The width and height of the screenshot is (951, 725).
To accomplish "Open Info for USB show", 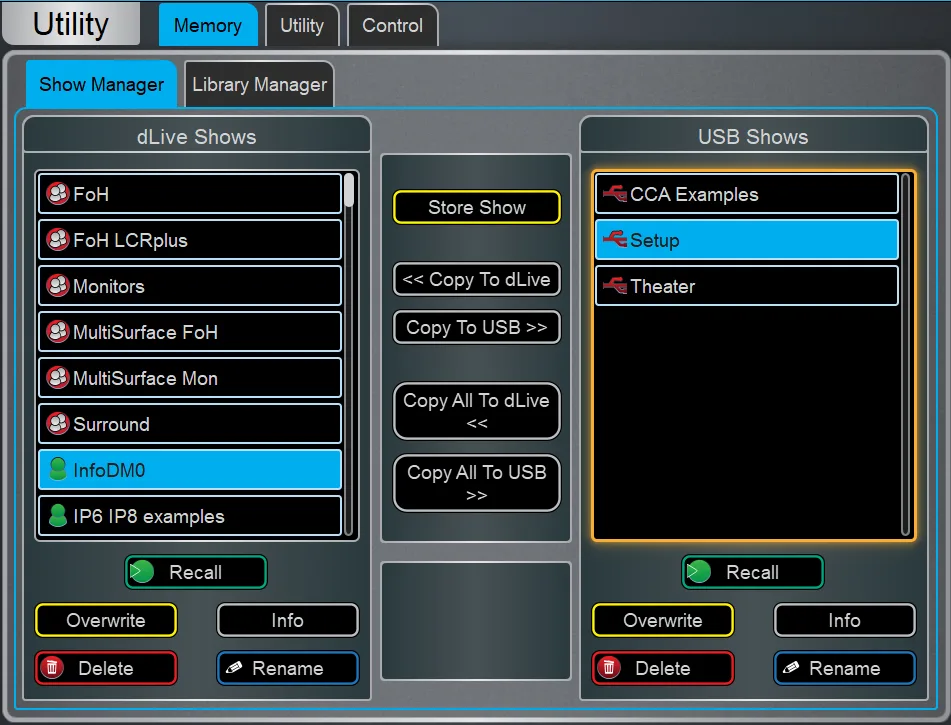I will point(844,620).
